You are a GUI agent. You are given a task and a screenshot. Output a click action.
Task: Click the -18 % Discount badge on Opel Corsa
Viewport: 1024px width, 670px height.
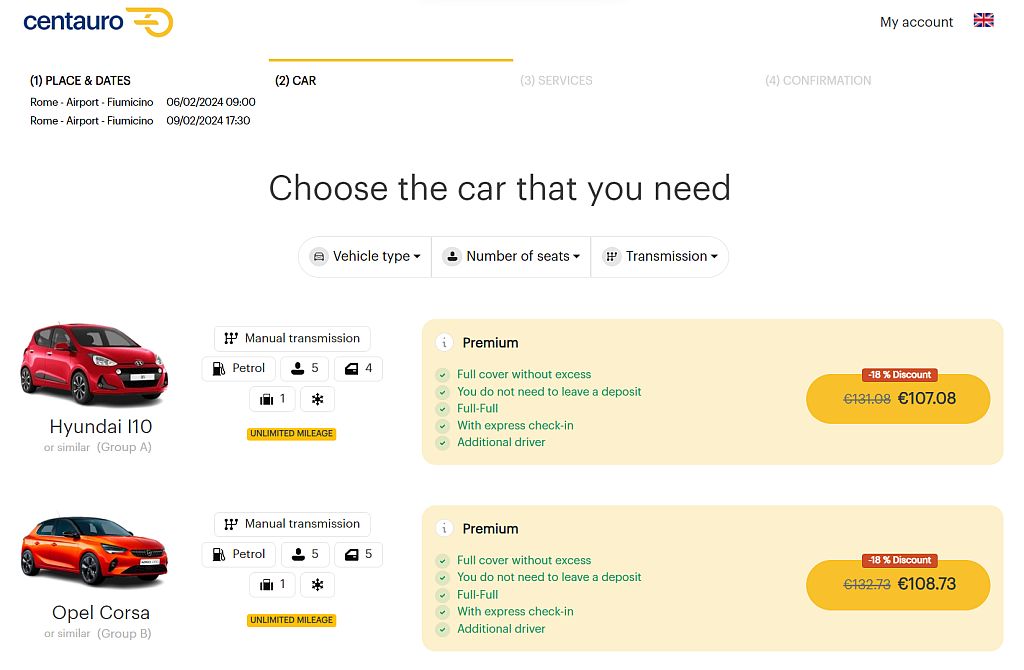(x=898, y=560)
